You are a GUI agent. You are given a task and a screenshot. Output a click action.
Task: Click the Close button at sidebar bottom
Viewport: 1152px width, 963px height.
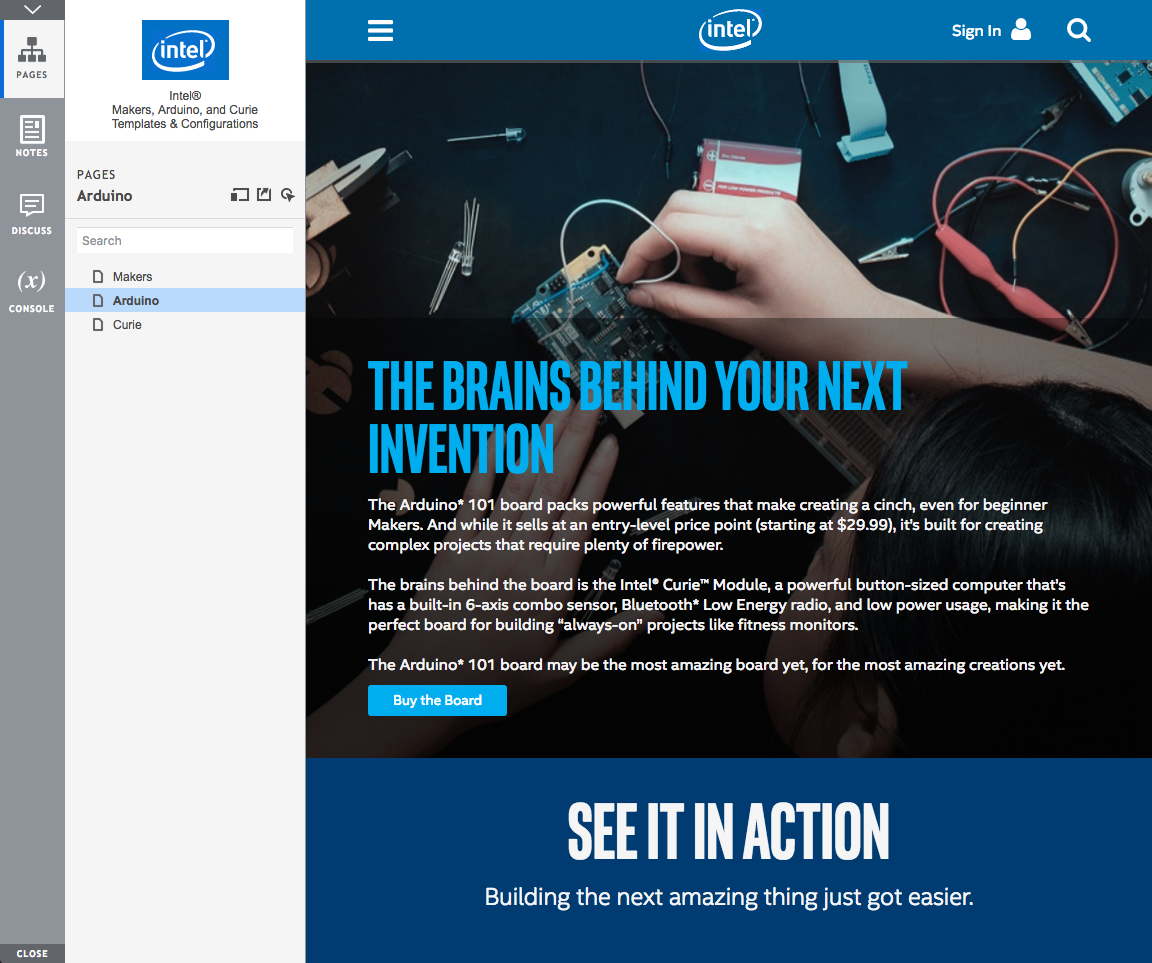[x=32, y=953]
